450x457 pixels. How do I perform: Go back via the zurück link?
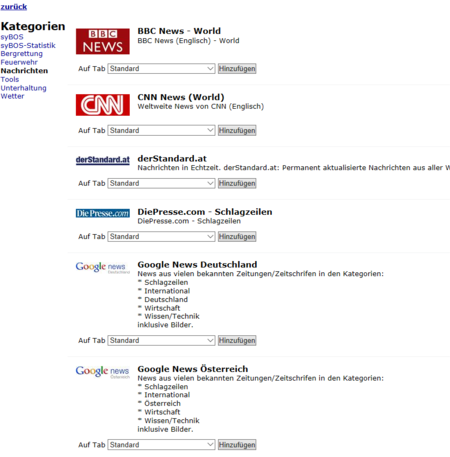[14, 7]
